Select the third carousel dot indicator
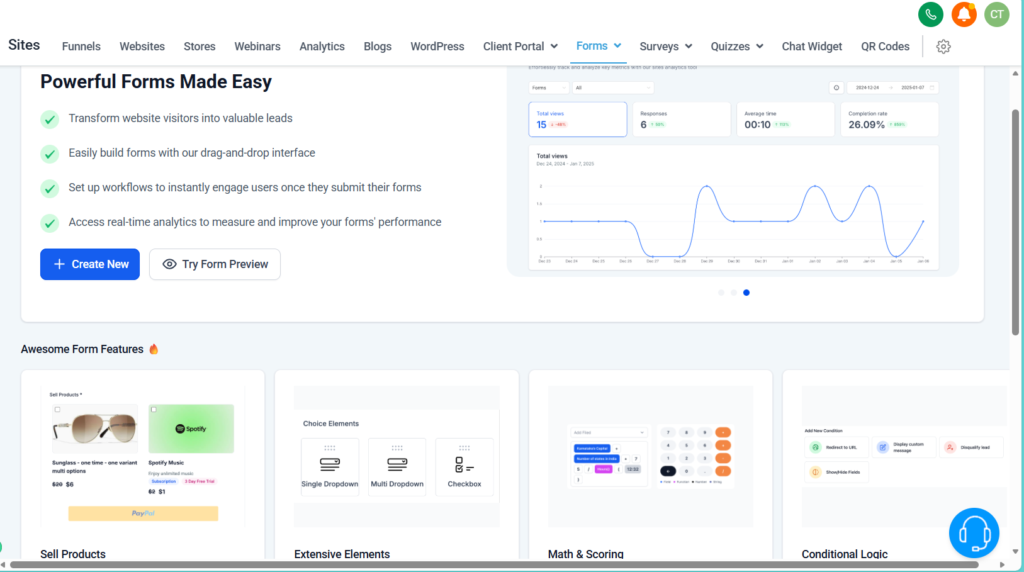 747,293
